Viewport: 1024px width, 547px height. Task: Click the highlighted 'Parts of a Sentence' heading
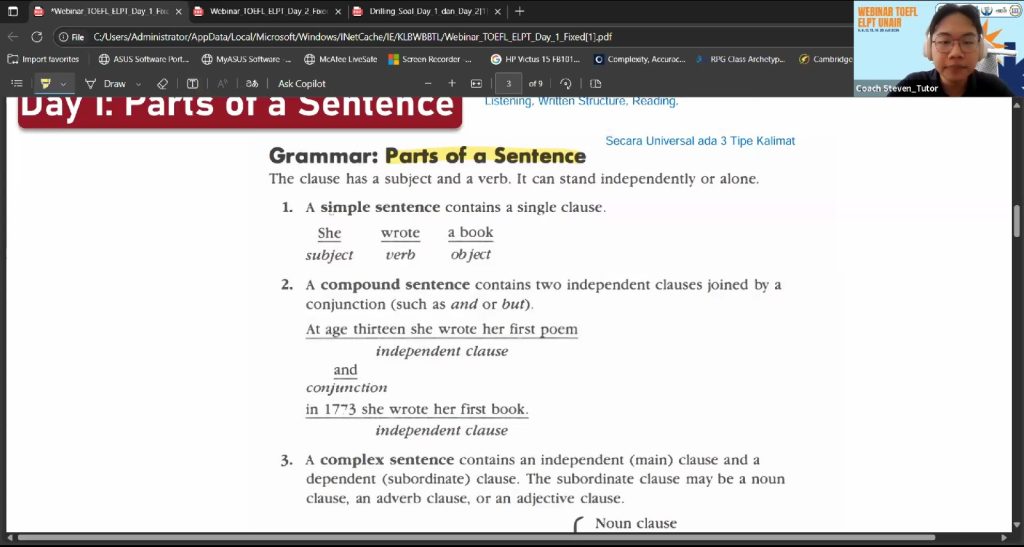click(485, 155)
